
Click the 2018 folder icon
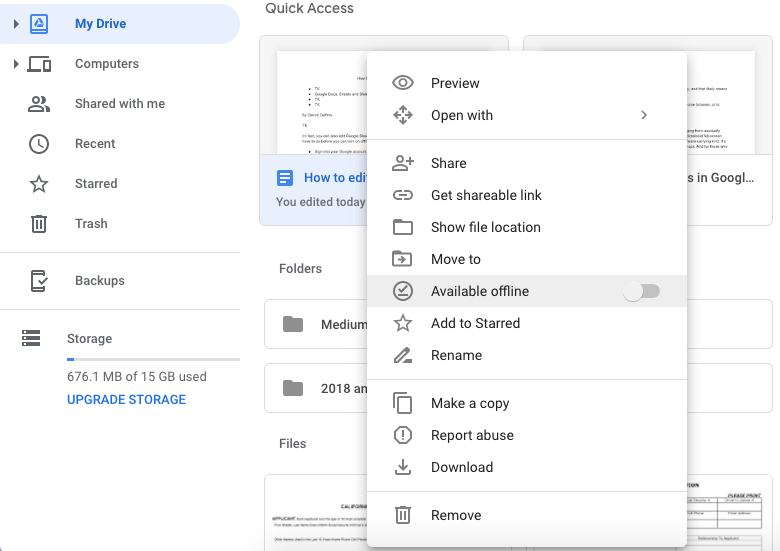tap(293, 388)
